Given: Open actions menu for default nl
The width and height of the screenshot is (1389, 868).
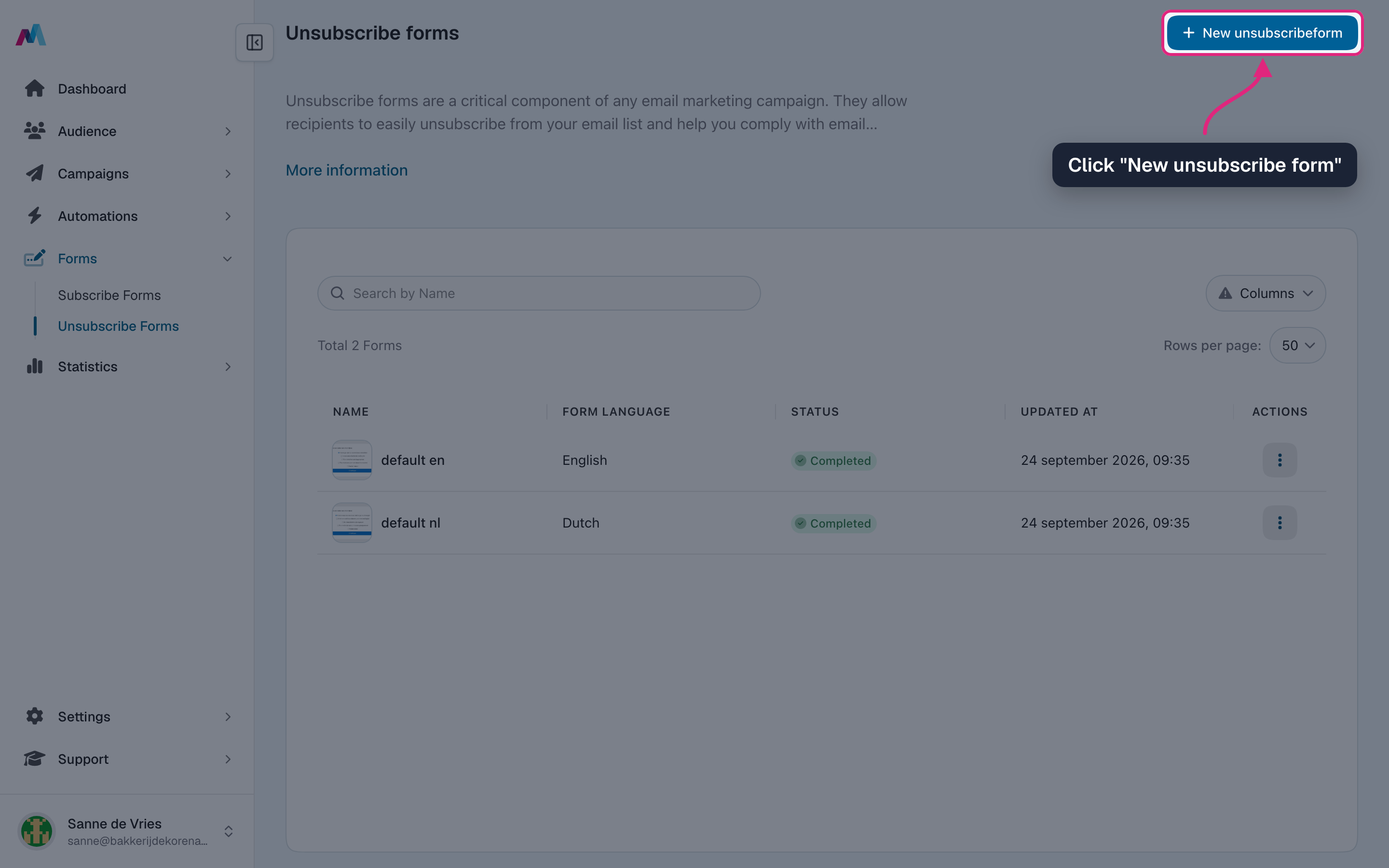Looking at the screenshot, I should [1280, 522].
